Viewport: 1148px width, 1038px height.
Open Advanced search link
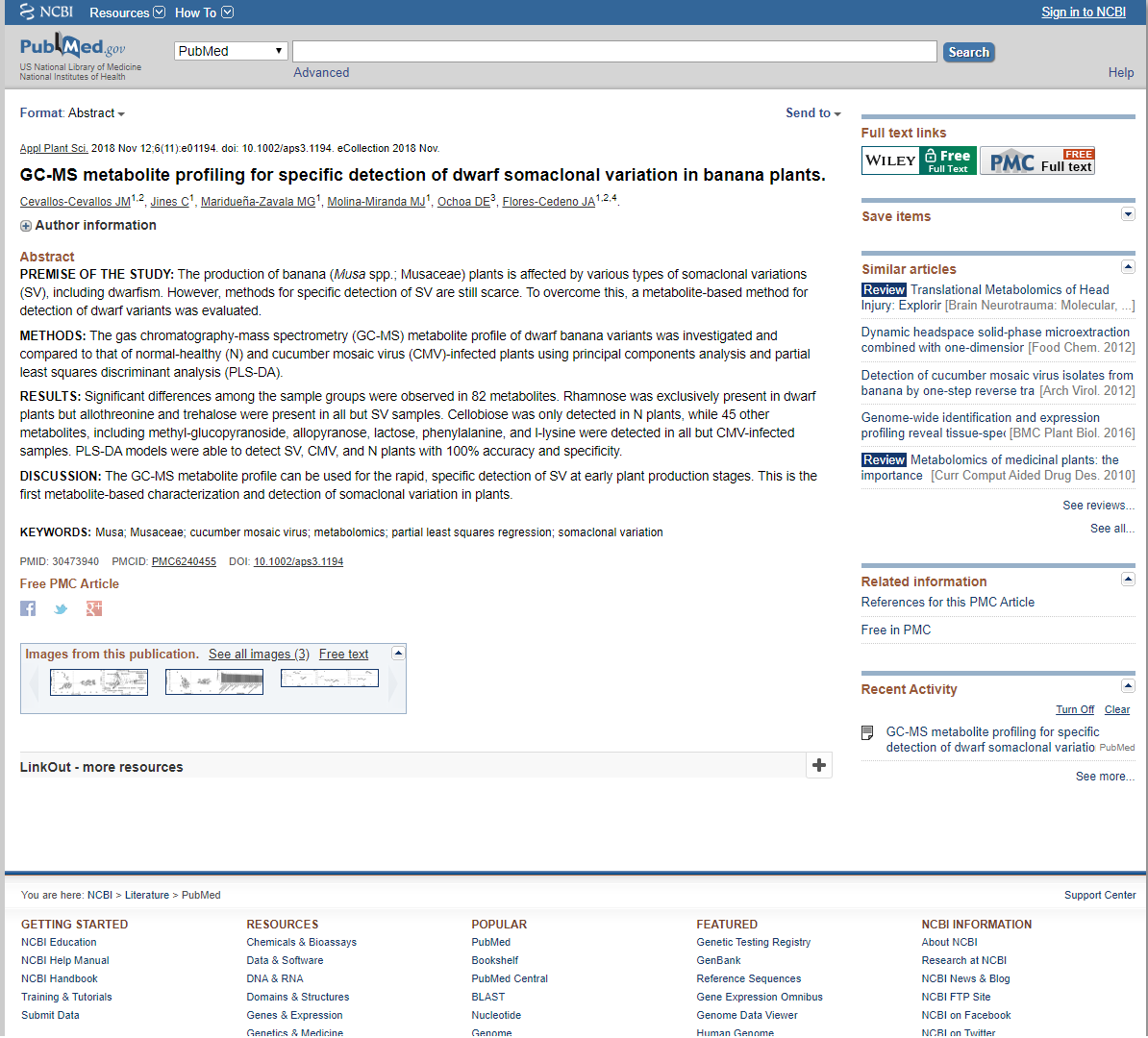tap(321, 72)
